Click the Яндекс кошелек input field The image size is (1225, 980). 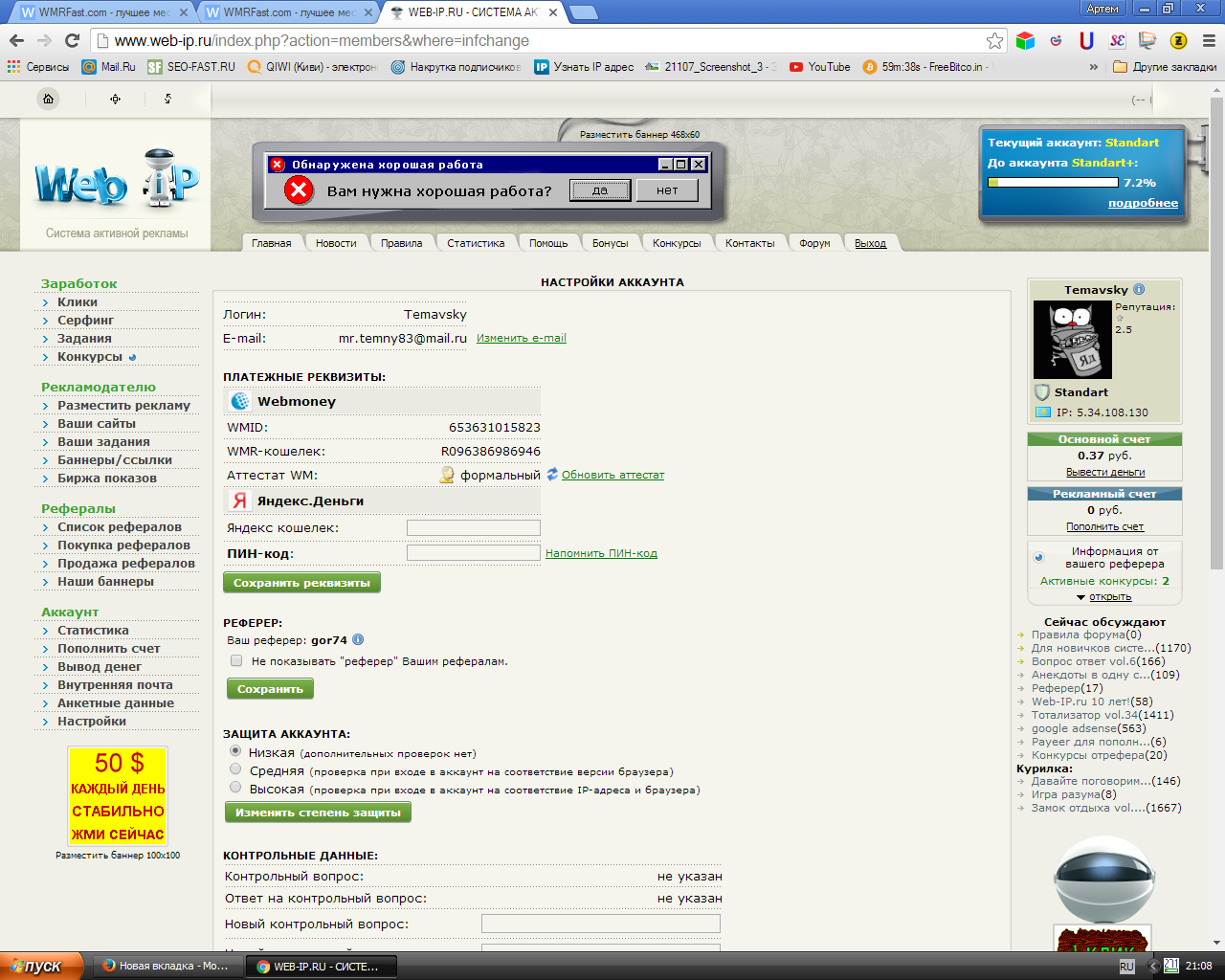(x=474, y=527)
